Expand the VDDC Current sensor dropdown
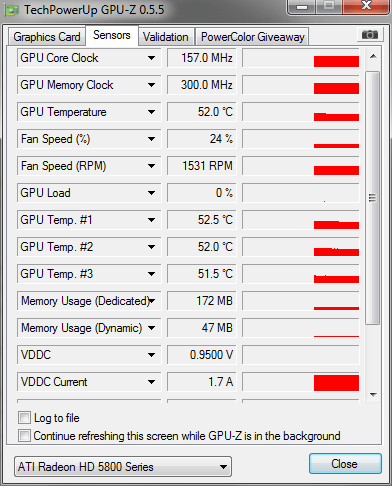 pyautogui.click(x=151, y=382)
